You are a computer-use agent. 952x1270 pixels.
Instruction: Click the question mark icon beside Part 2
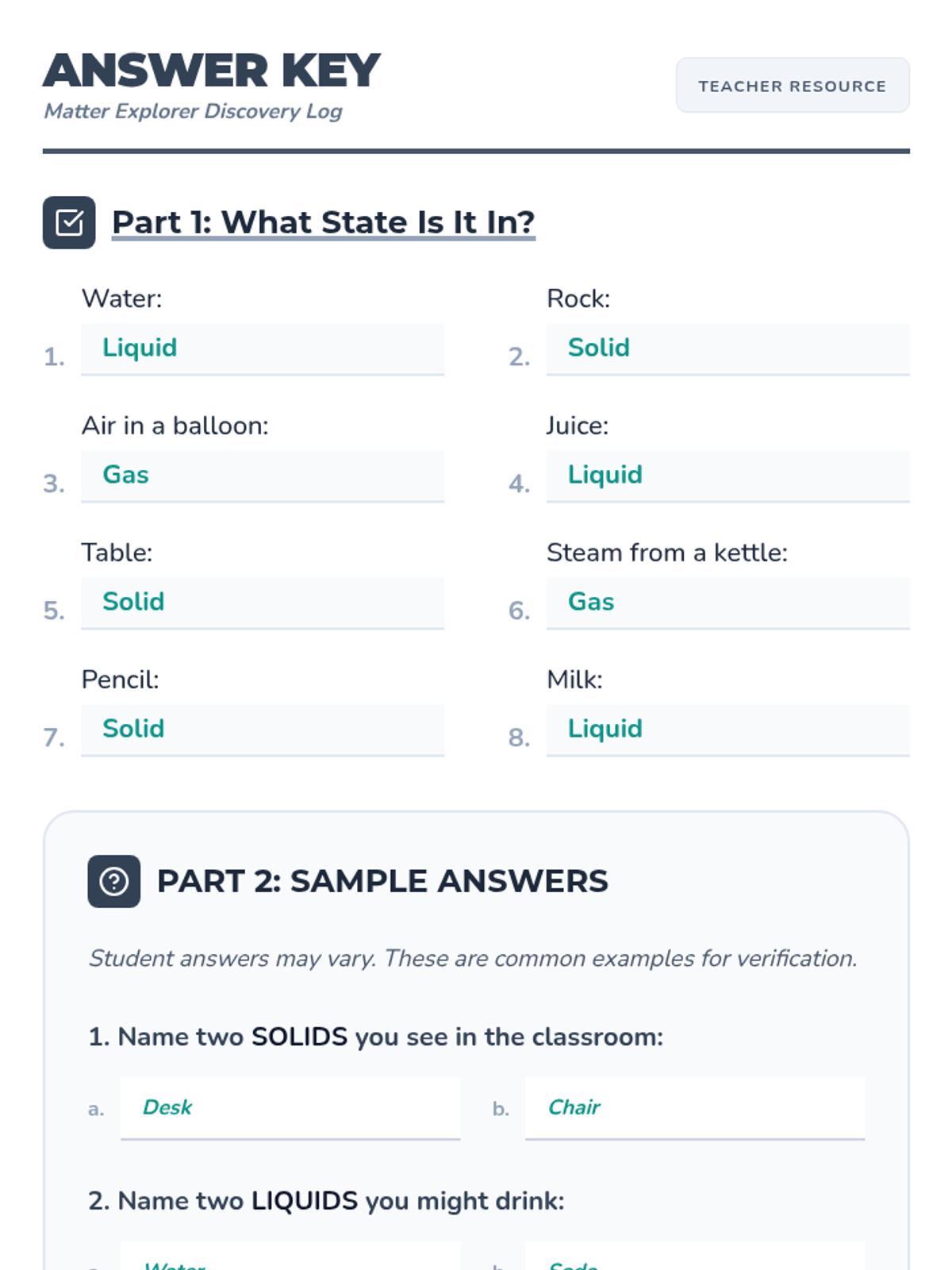click(x=113, y=881)
